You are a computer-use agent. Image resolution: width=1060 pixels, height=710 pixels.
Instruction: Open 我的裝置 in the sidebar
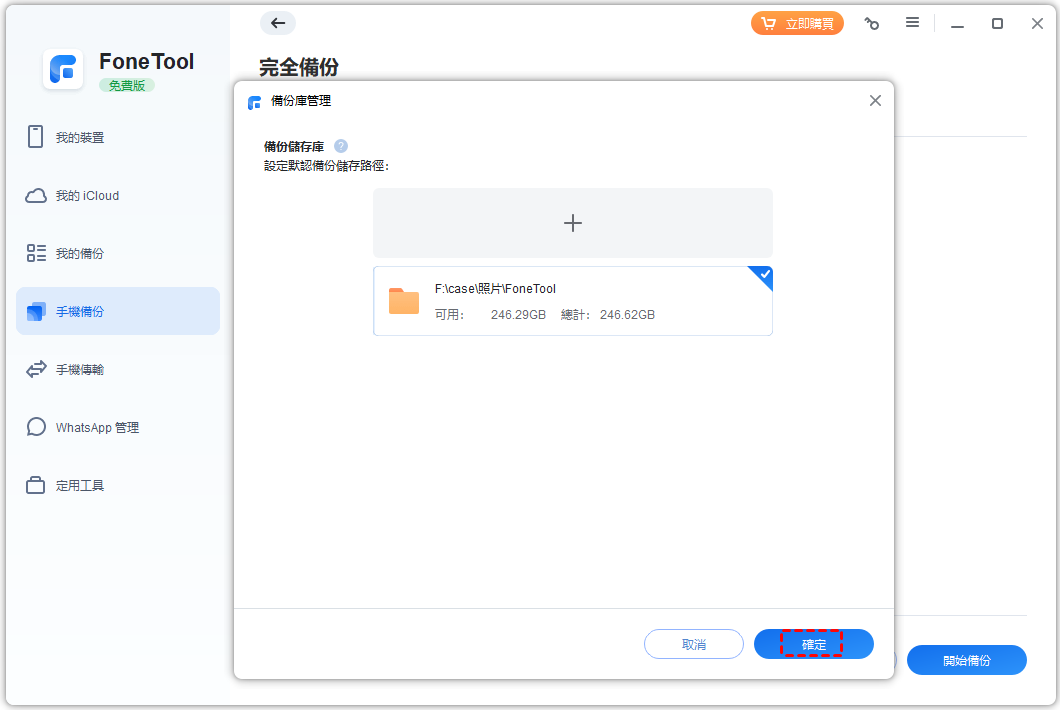pyautogui.click(x=80, y=138)
